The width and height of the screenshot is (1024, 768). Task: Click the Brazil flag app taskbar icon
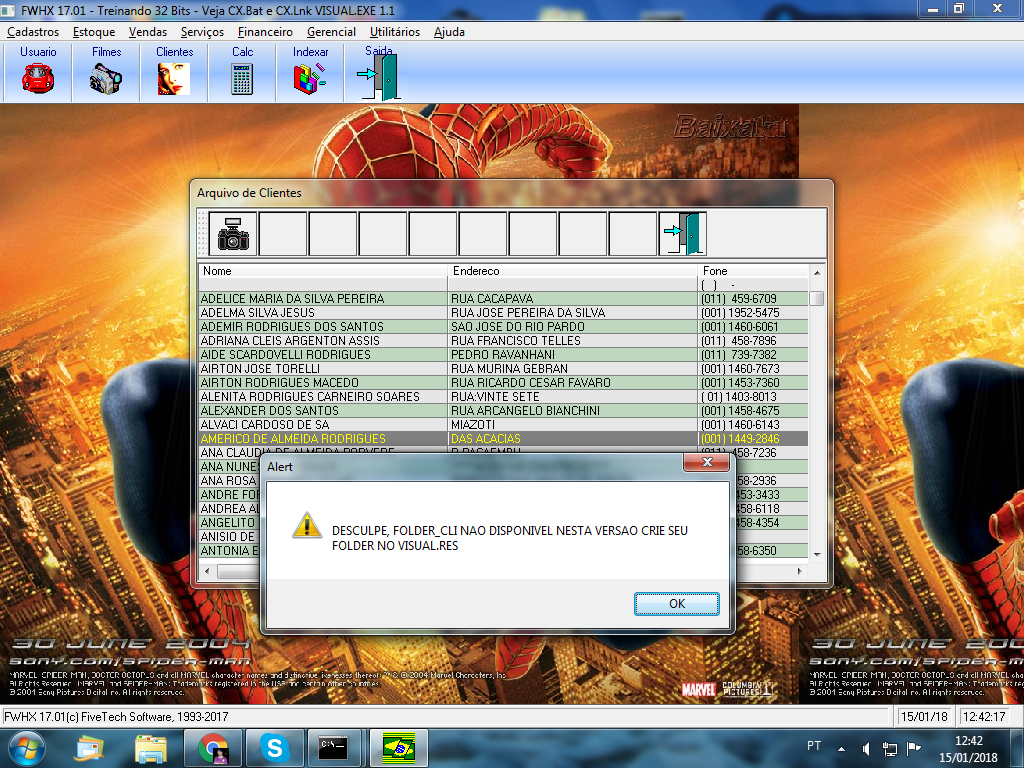point(398,748)
